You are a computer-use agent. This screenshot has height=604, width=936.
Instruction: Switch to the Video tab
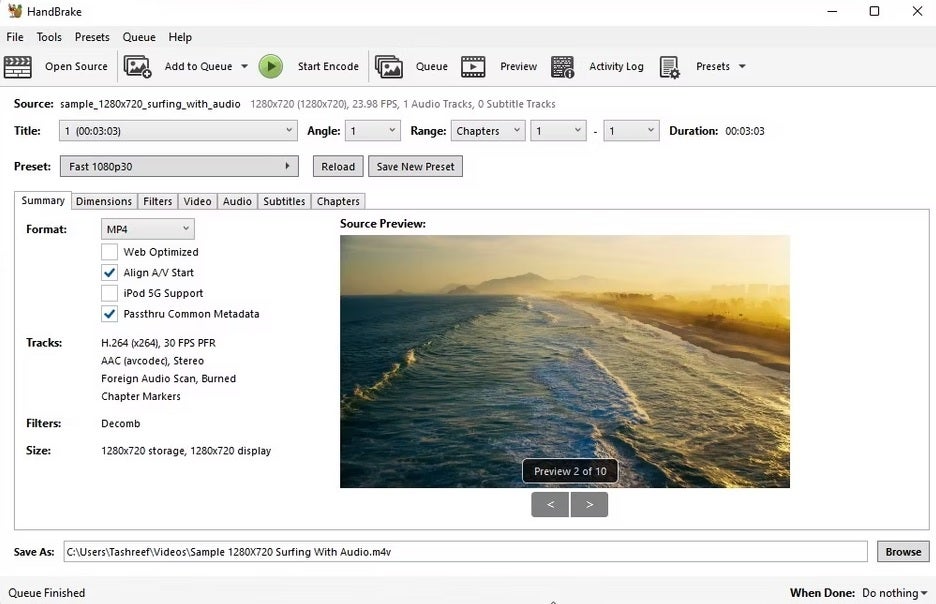pyautogui.click(x=197, y=201)
